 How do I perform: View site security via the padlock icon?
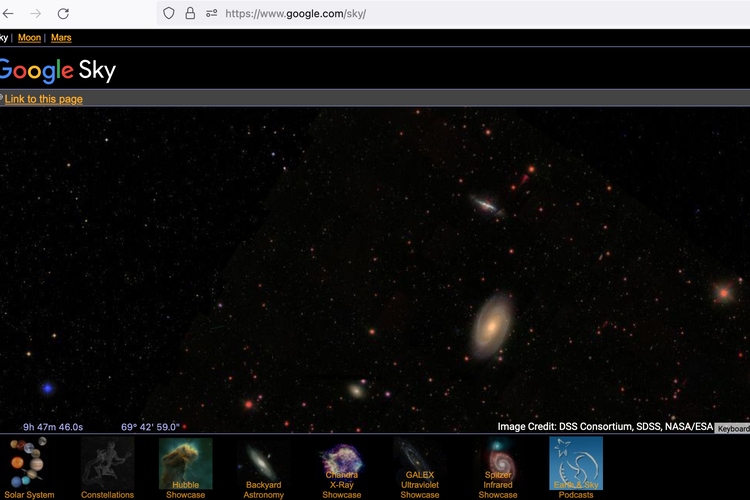190,14
